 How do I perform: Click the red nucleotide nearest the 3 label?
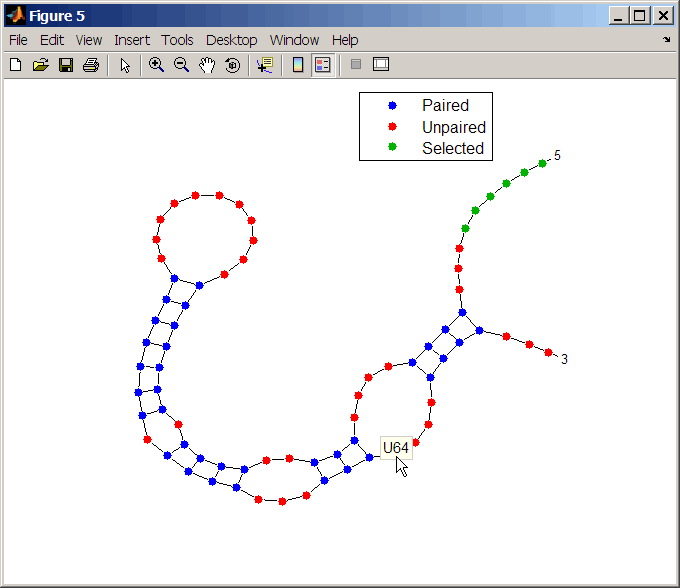(548, 353)
